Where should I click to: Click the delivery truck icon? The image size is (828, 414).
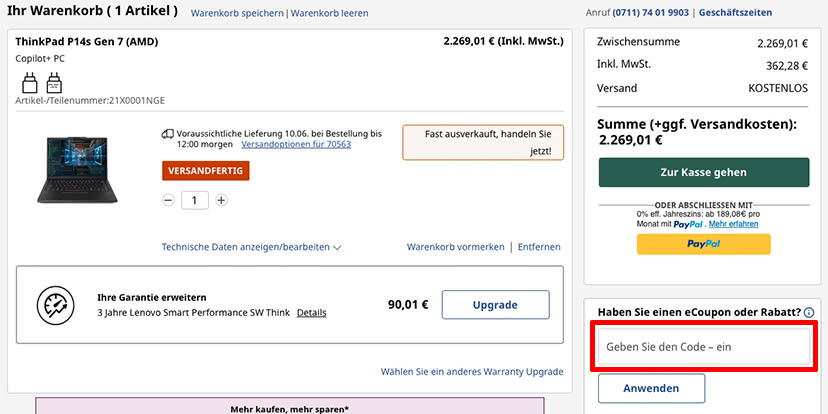pyautogui.click(x=167, y=134)
